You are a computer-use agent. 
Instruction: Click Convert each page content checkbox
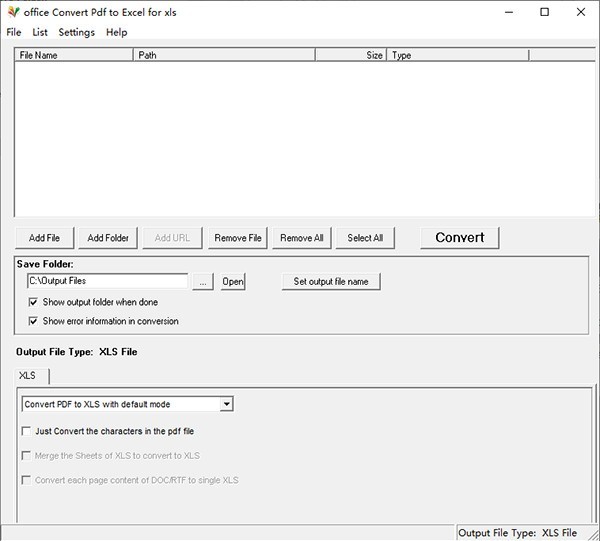click(26, 480)
